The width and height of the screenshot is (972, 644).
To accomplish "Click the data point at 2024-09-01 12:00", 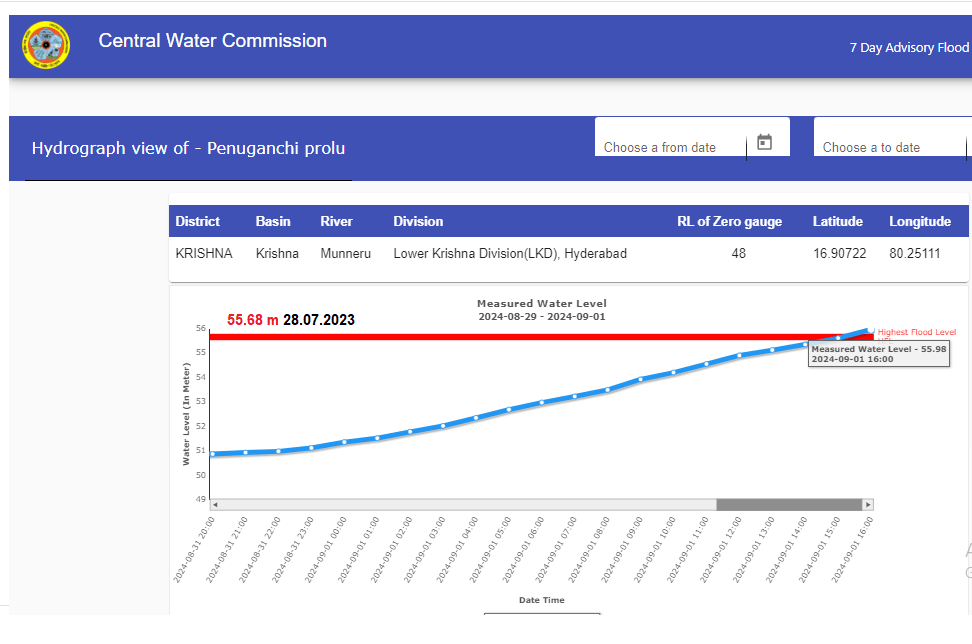I will pyautogui.click(x=740, y=355).
